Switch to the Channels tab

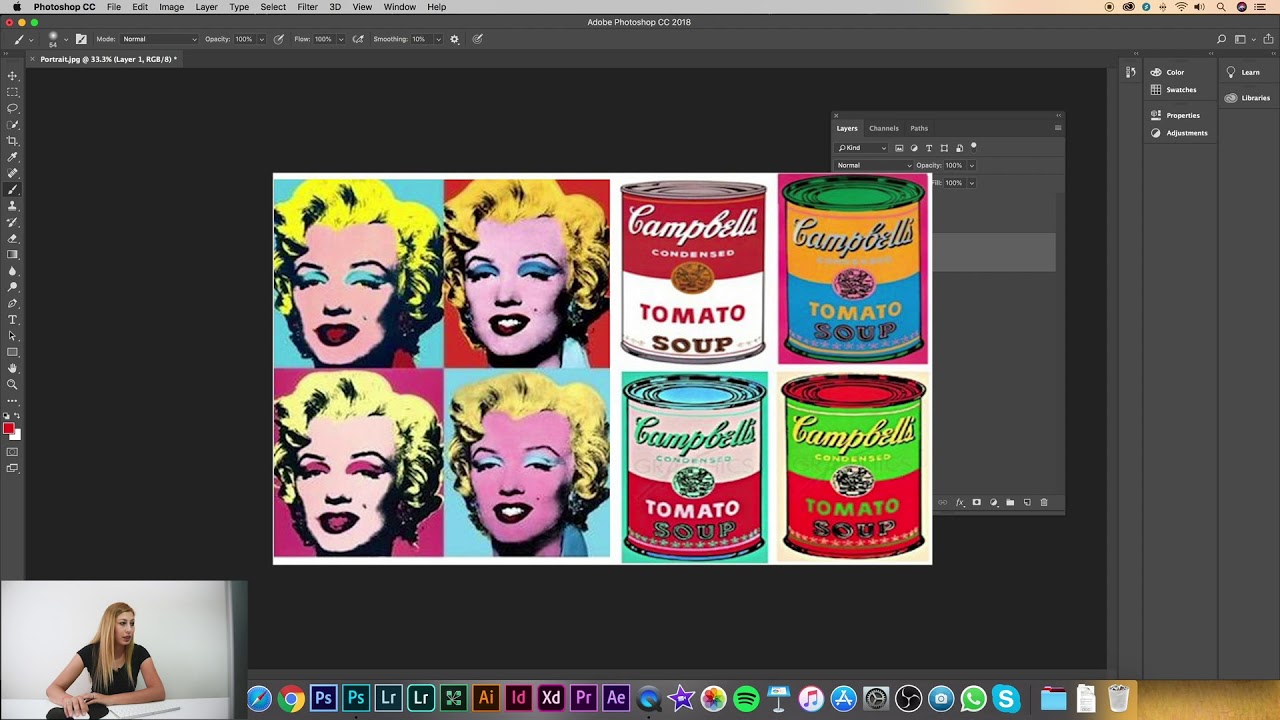(884, 128)
